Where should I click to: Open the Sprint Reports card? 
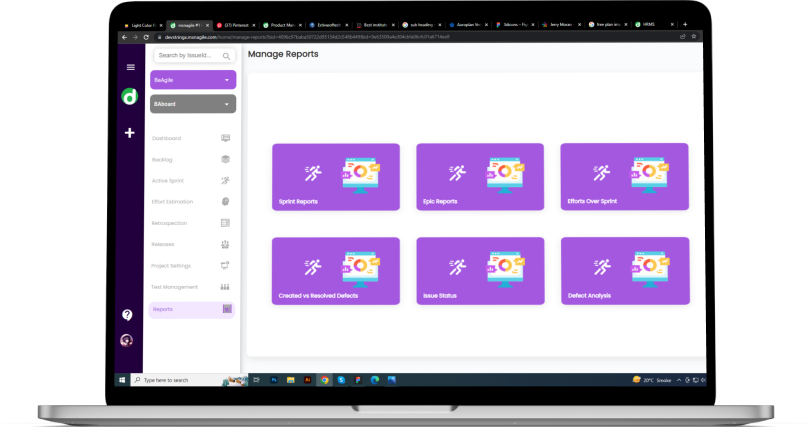[336, 177]
